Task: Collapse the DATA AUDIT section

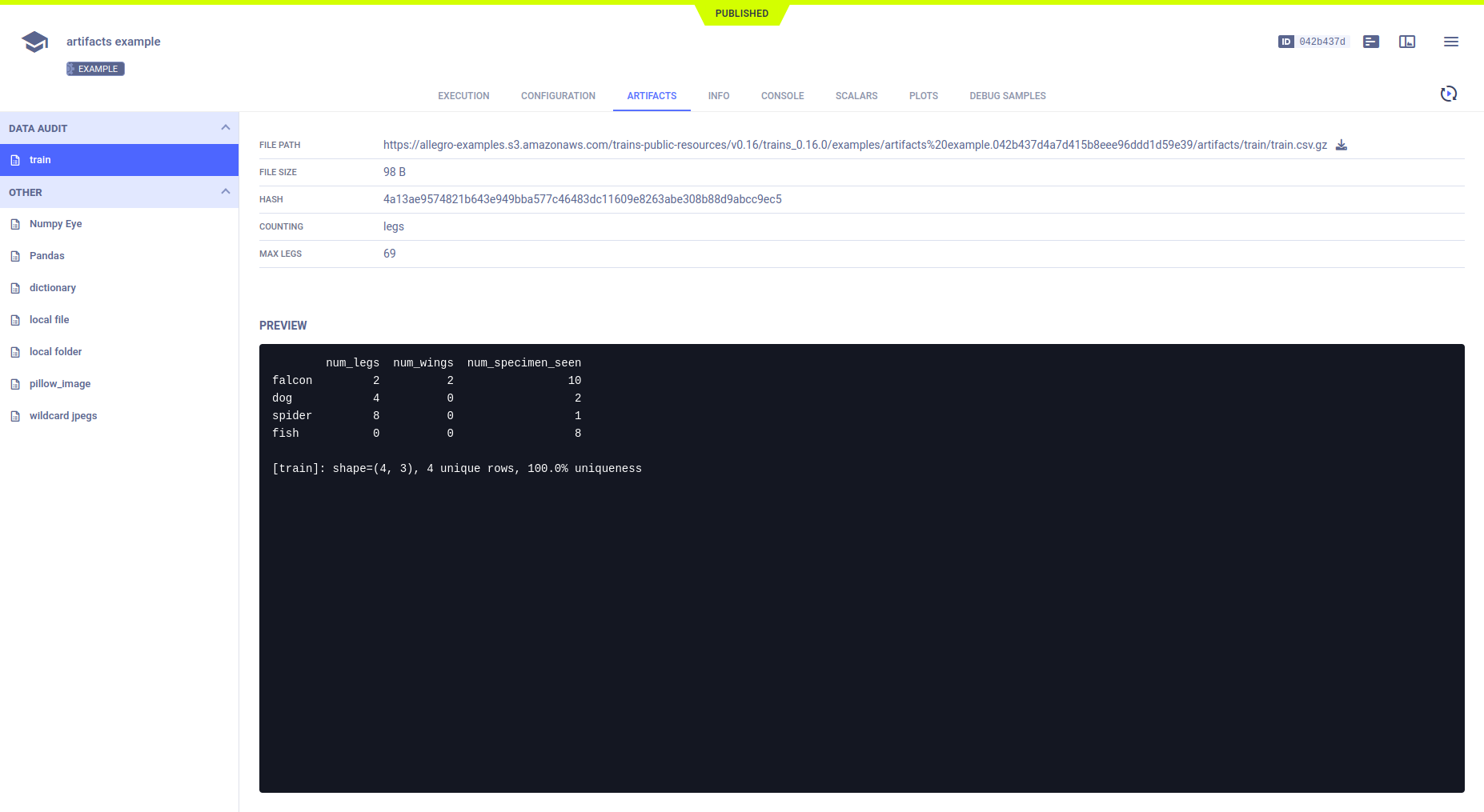Action: point(226,127)
